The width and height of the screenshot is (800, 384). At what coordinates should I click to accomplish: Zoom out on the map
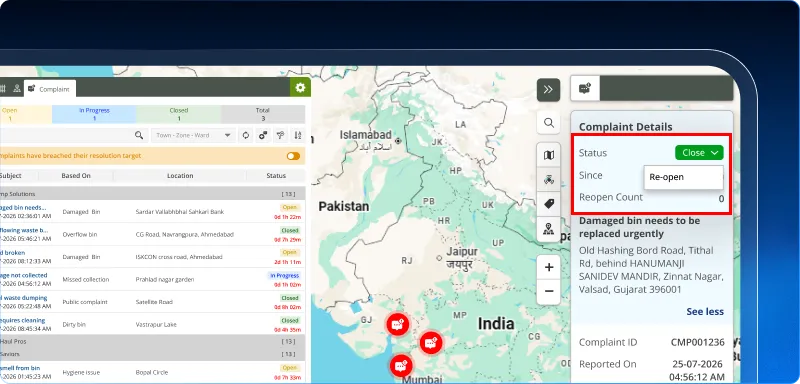tap(548, 292)
